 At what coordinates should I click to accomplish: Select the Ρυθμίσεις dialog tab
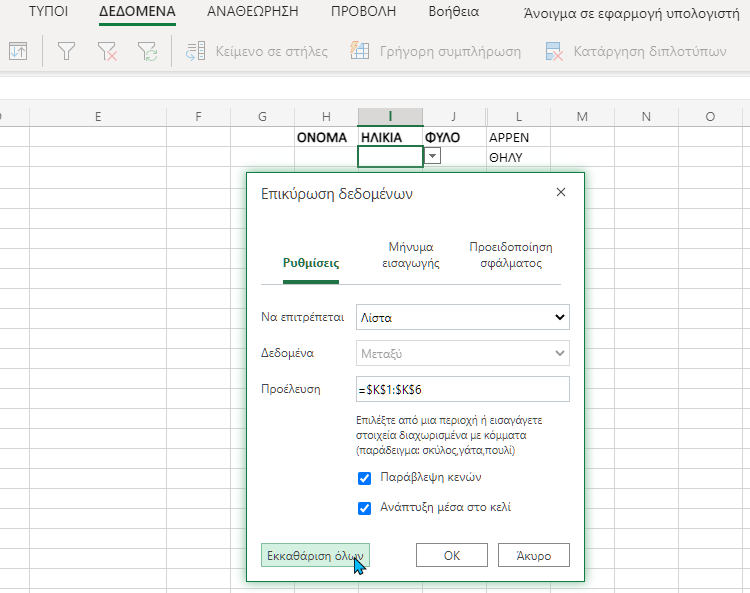311,263
